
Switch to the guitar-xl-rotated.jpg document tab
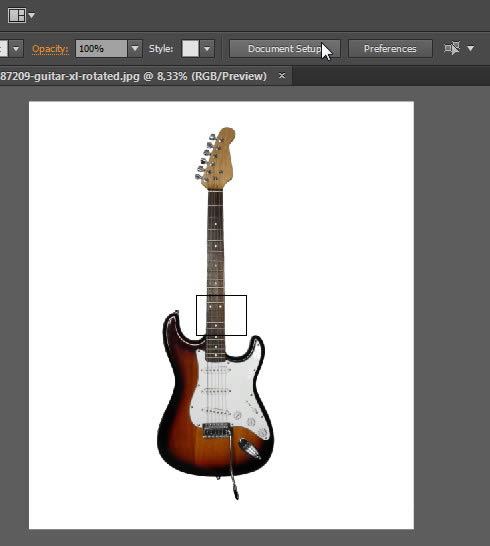click(x=133, y=76)
